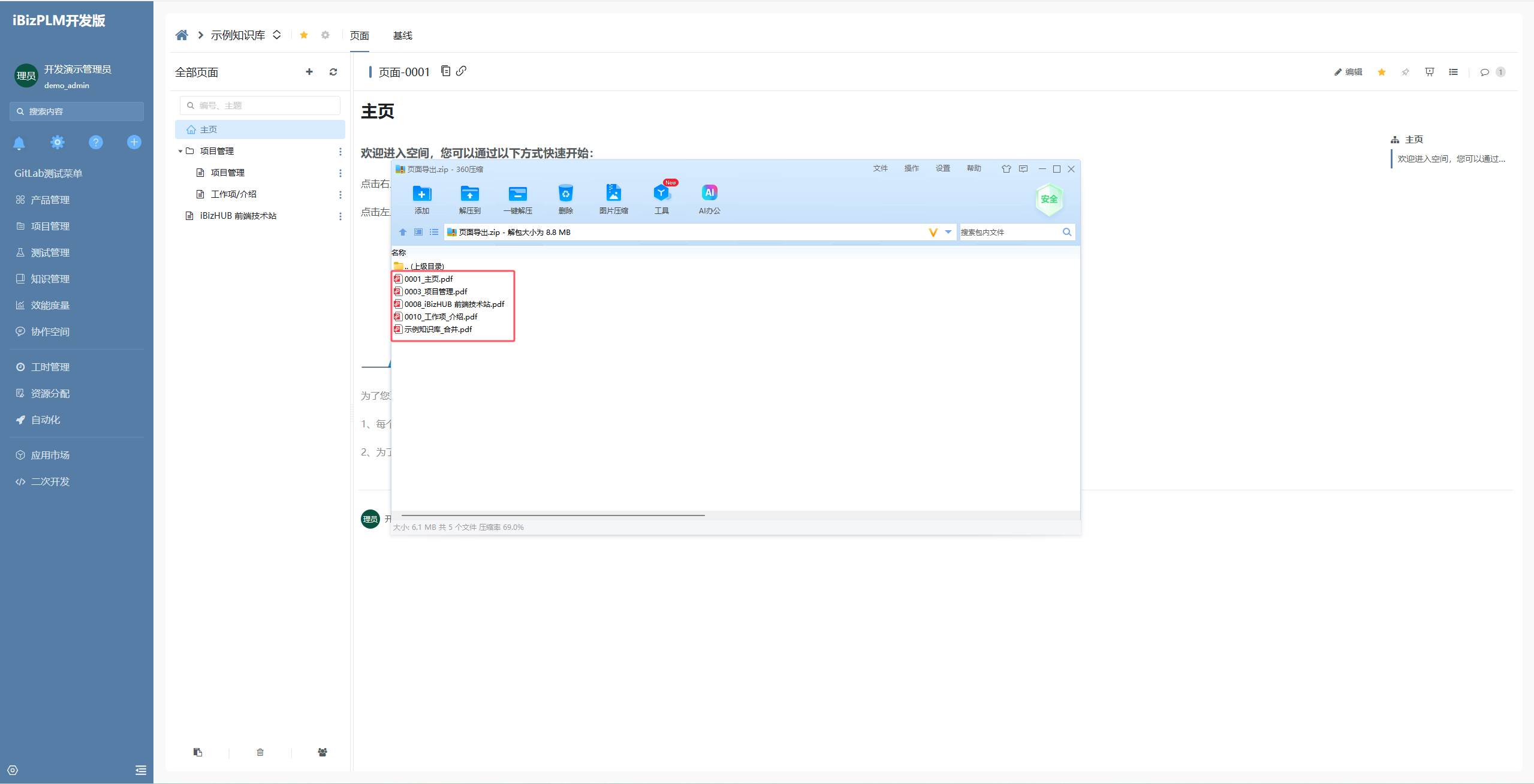Toggle the favorite star in page toolbar

pos(1382,72)
